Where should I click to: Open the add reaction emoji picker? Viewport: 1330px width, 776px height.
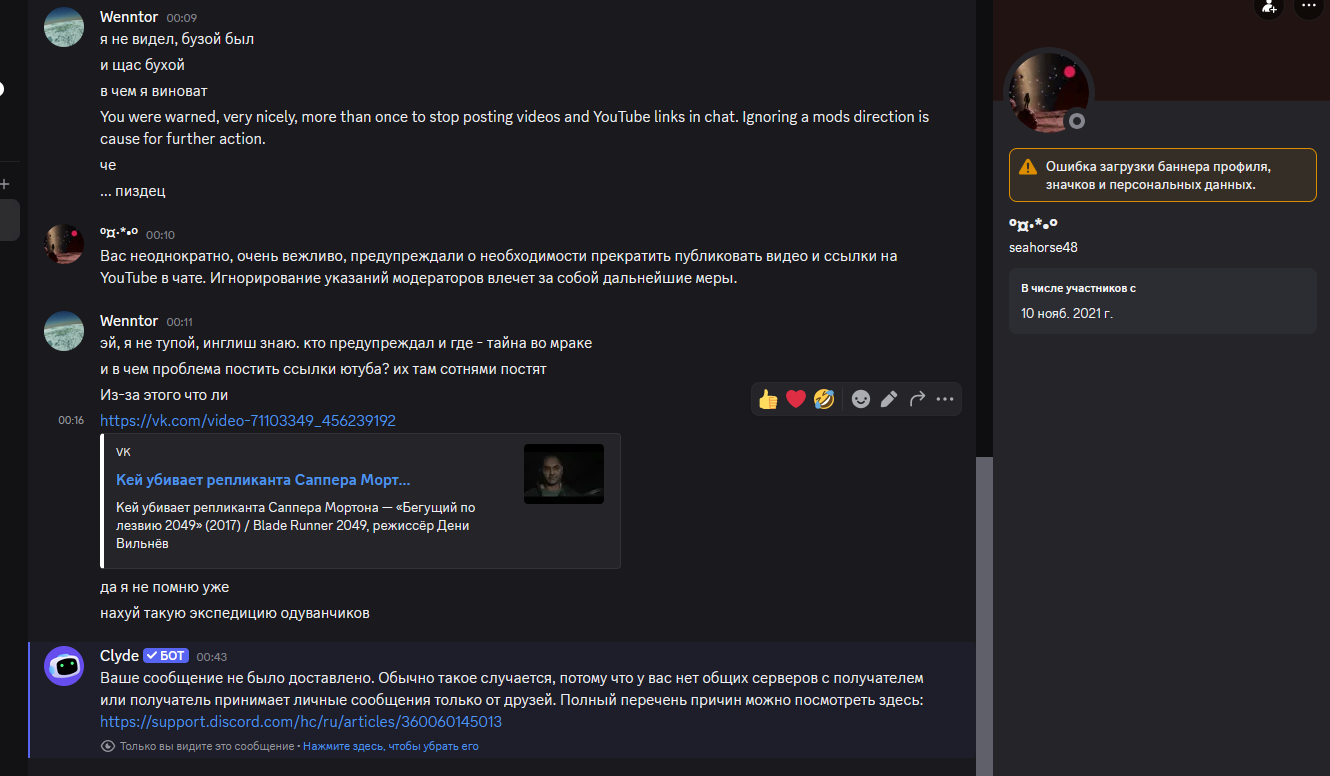[861, 400]
